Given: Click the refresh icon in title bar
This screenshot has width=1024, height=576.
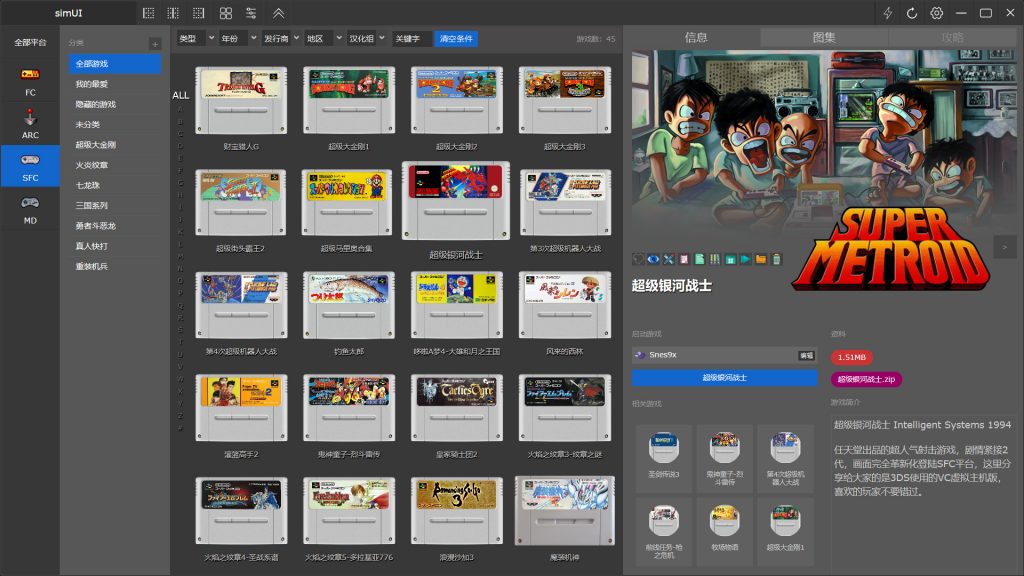Looking at the screenshot, I should point(912,13).
